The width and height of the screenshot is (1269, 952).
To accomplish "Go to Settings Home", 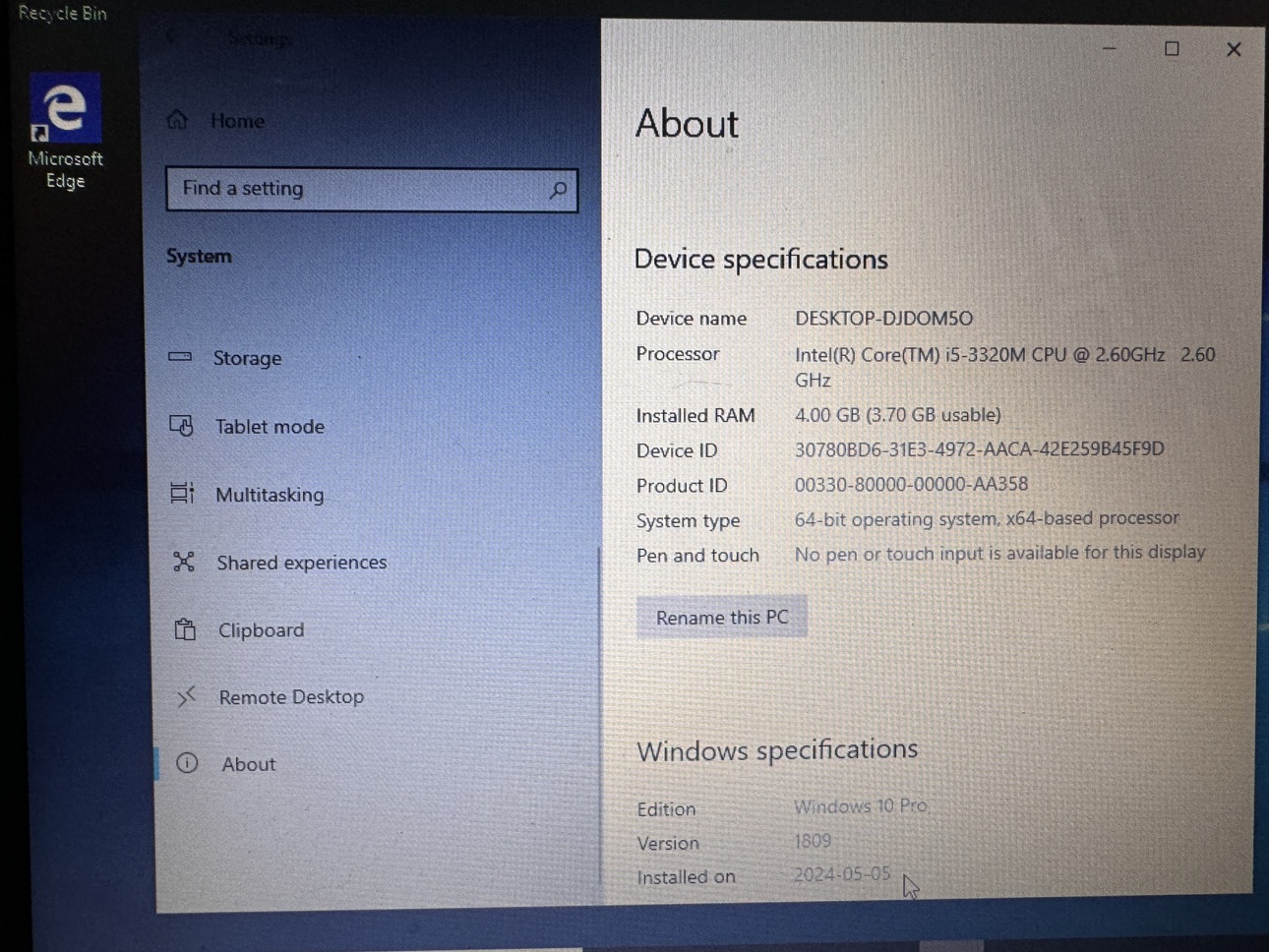I will point(237,121).
